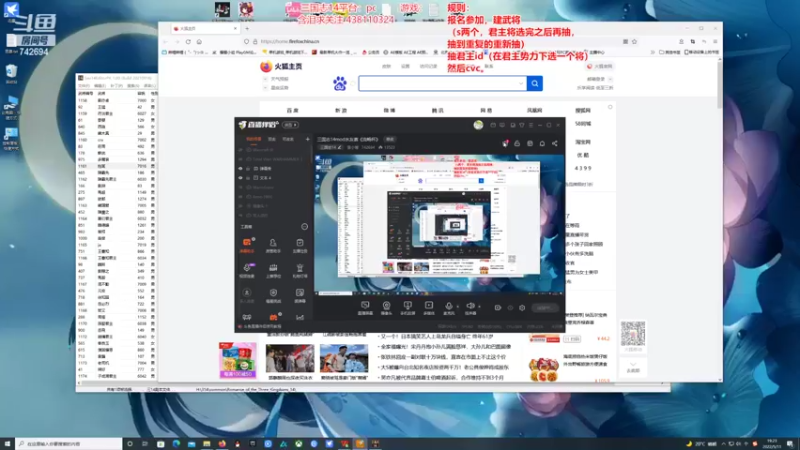The width and height of the screenshot is (800, 450).
Task: Open the 腾讯 link in site navigation
Action: click(x=438, y=110)
